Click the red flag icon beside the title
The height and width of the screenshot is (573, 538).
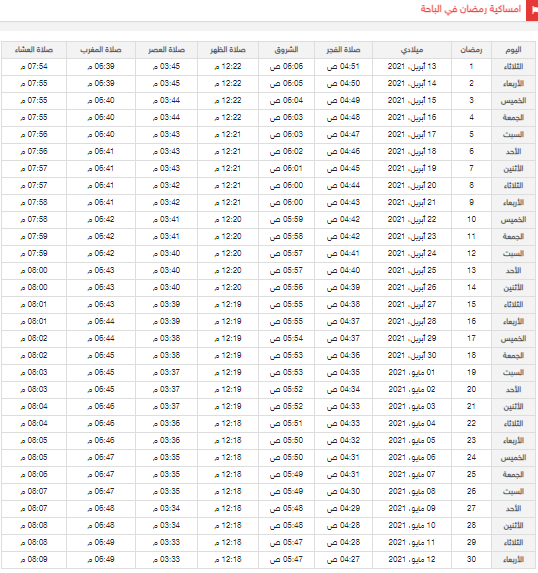point(532,10)
